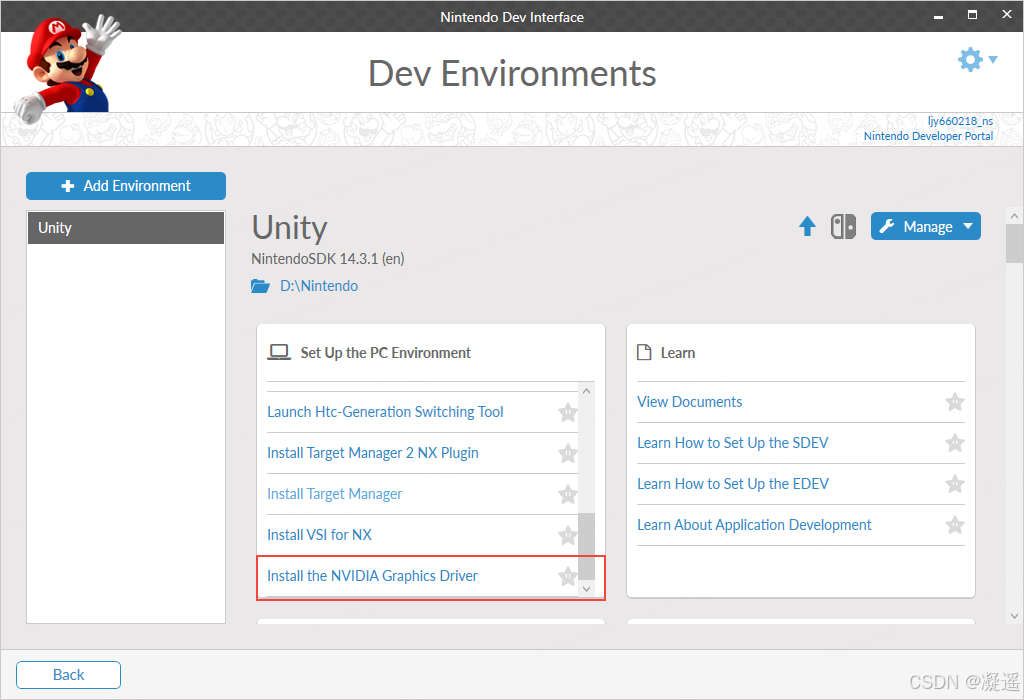Open the settings gear menu
Screen dimensions: 1024x700
[970, 59]
